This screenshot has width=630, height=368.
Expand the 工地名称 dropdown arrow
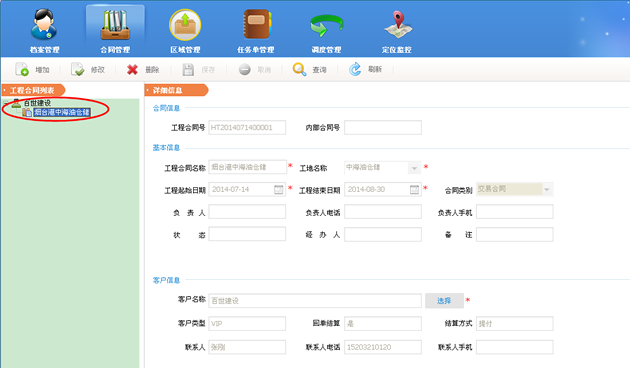414,168
